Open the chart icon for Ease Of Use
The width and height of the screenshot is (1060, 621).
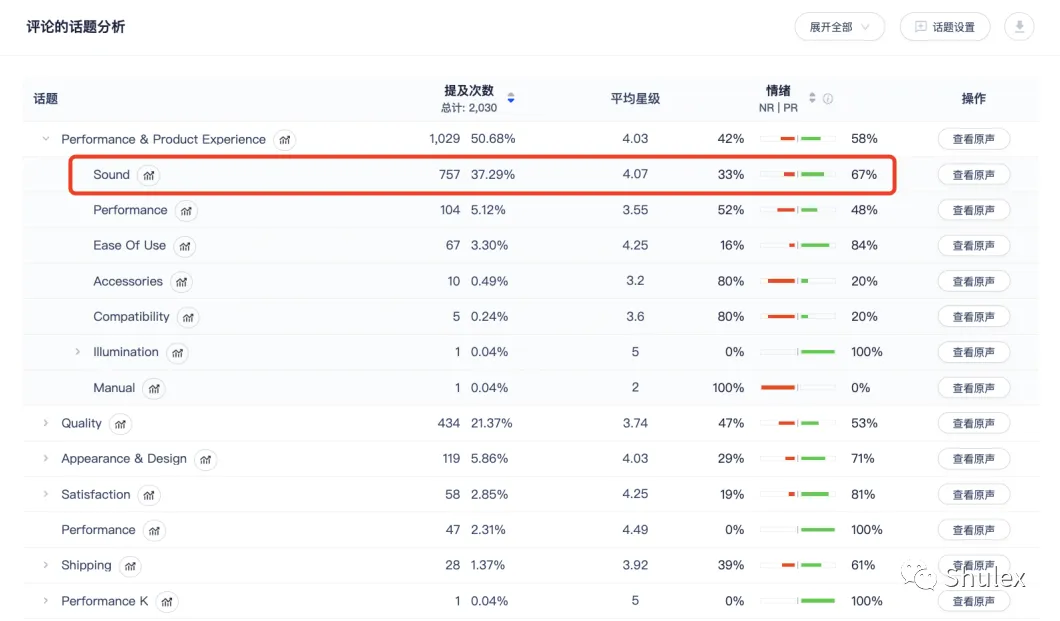click(x=185, y=246)
